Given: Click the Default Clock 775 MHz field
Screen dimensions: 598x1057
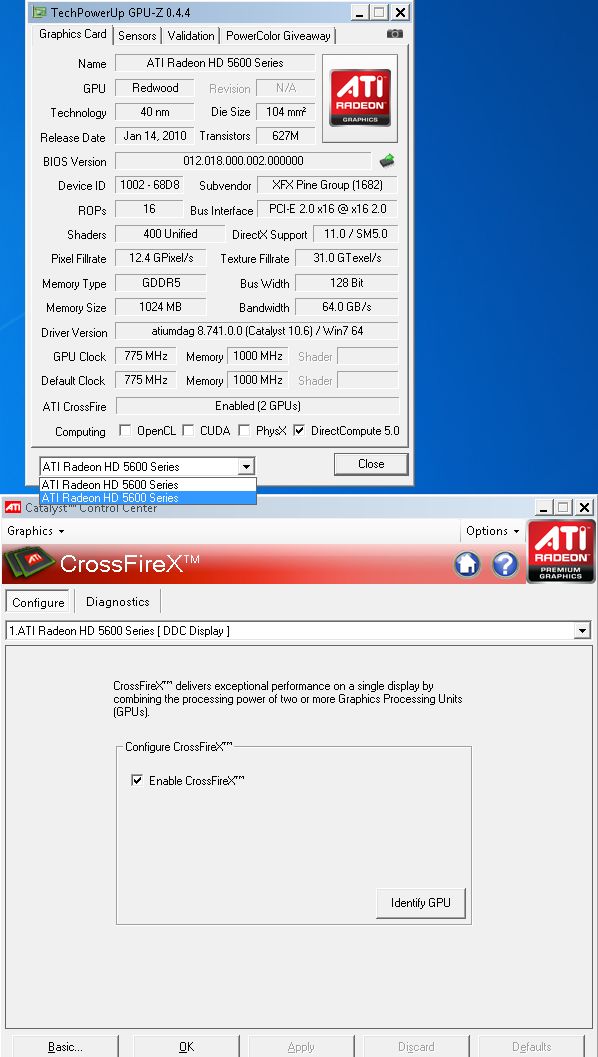Looking at the screenshot, I should pos(146,380).
